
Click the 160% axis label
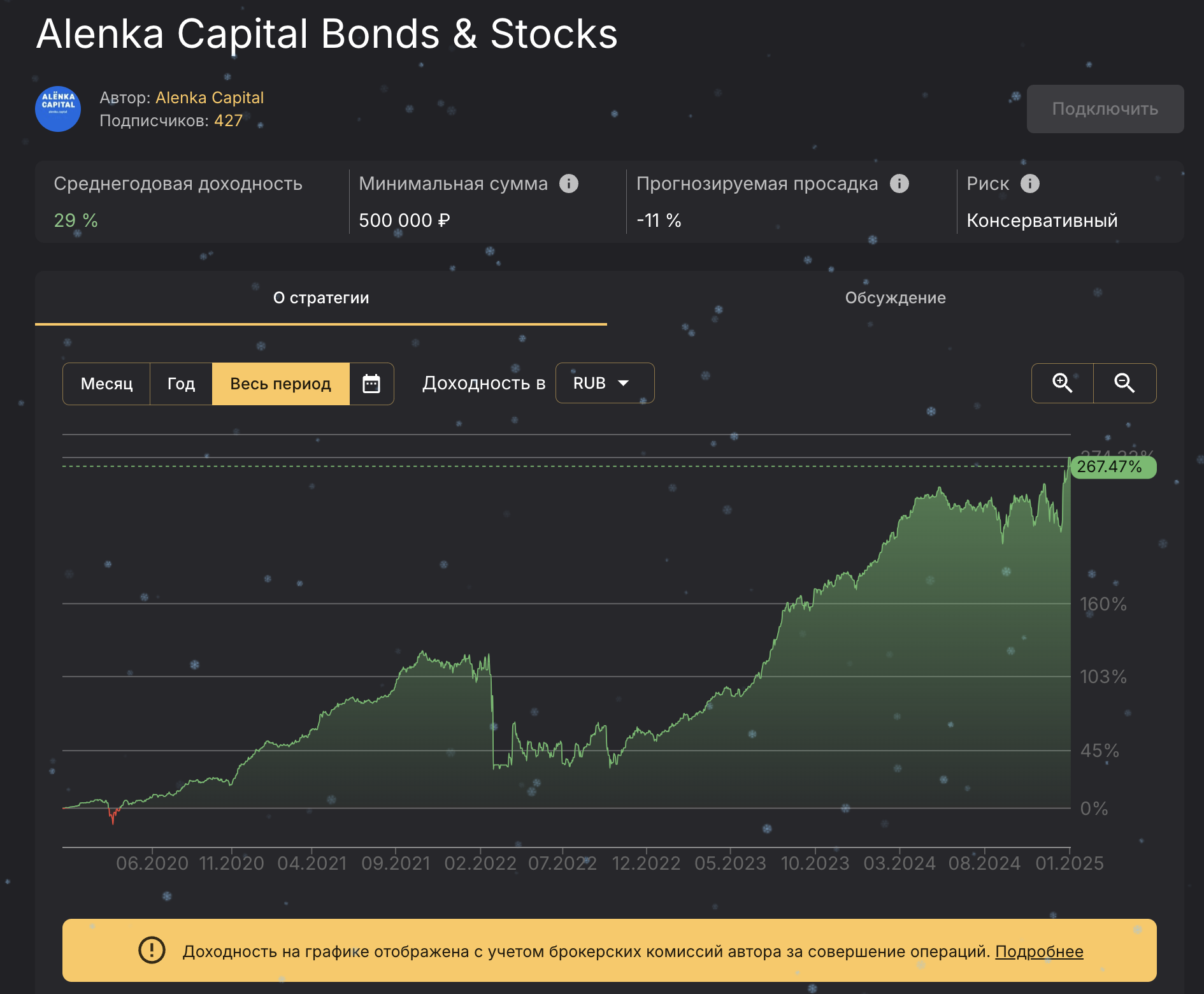point(1103,604)
